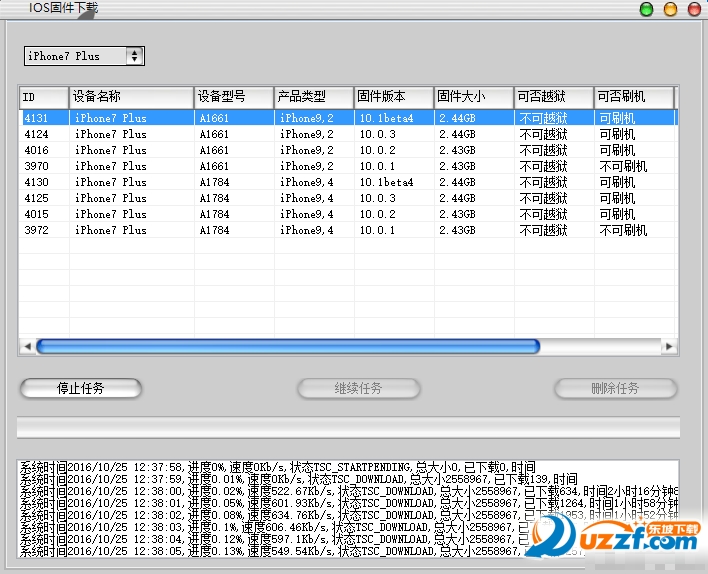Click A1661 model in row 4124
Screen dimensions: 708x574
[x=214, y=134]
